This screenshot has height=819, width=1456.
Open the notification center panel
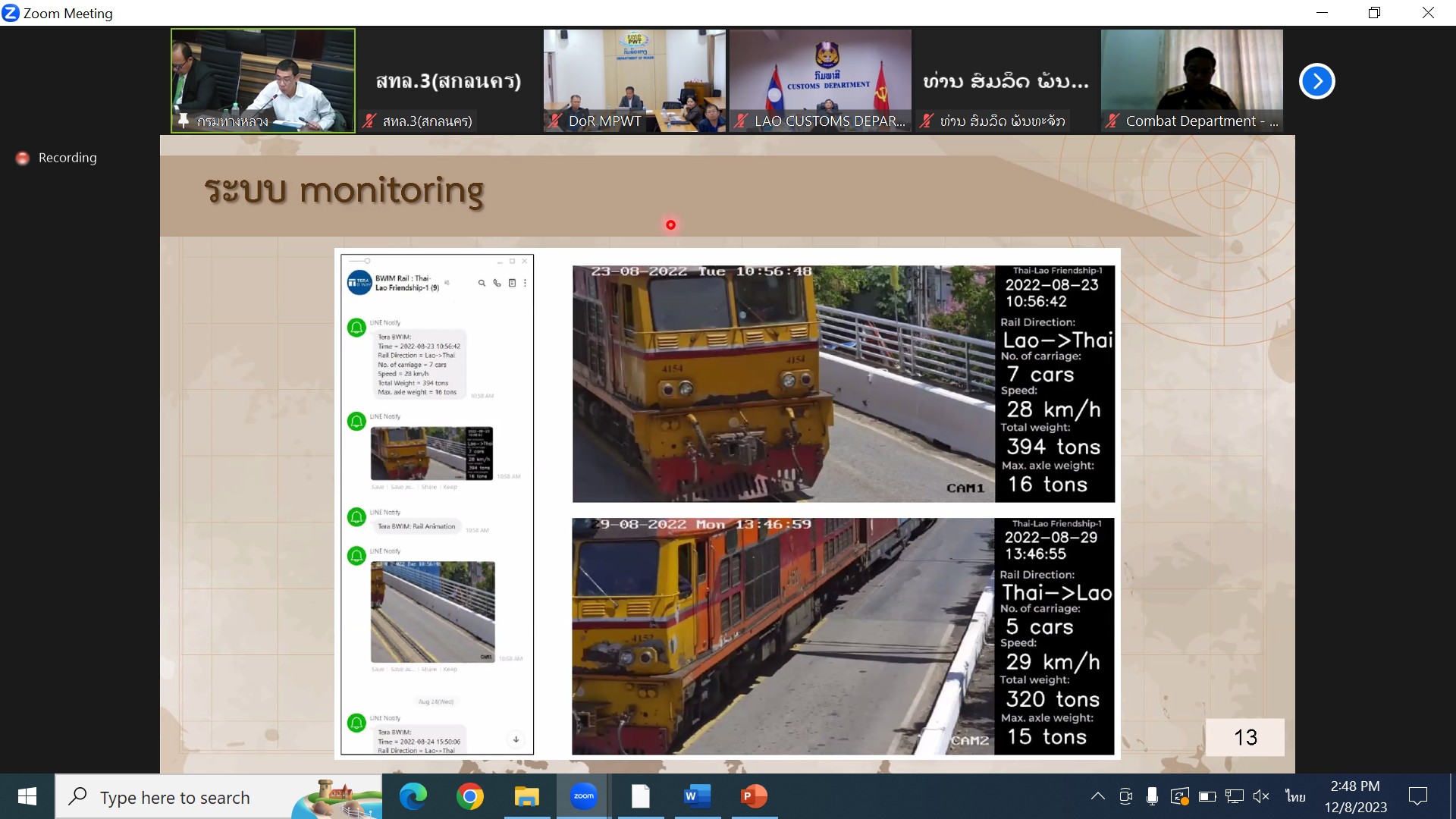click(x=1417, y=796)
